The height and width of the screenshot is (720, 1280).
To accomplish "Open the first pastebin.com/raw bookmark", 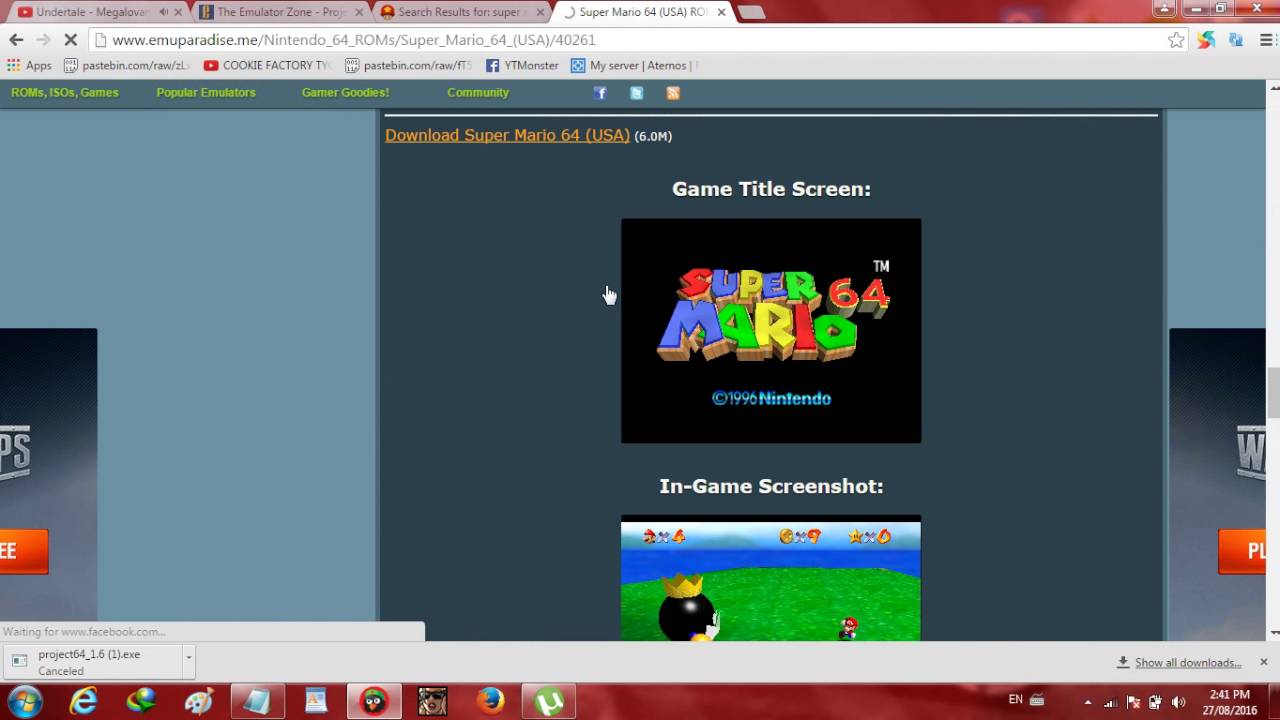I will pyautogui.click(x=126, y=65).
